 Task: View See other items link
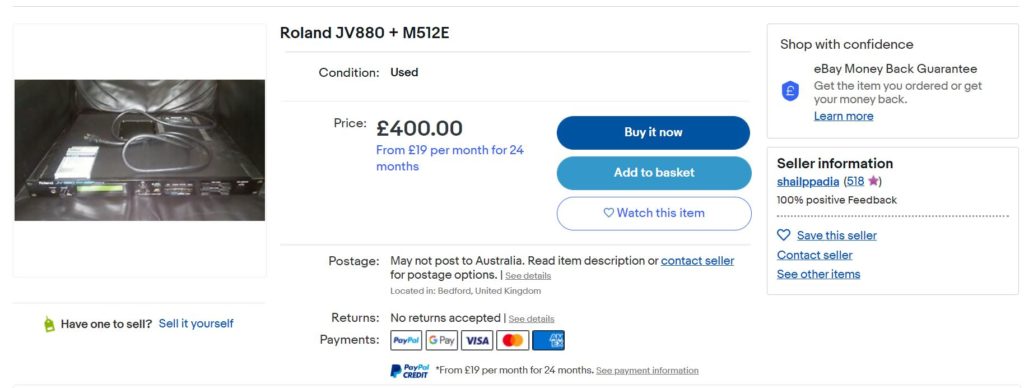tap(818, 274)
